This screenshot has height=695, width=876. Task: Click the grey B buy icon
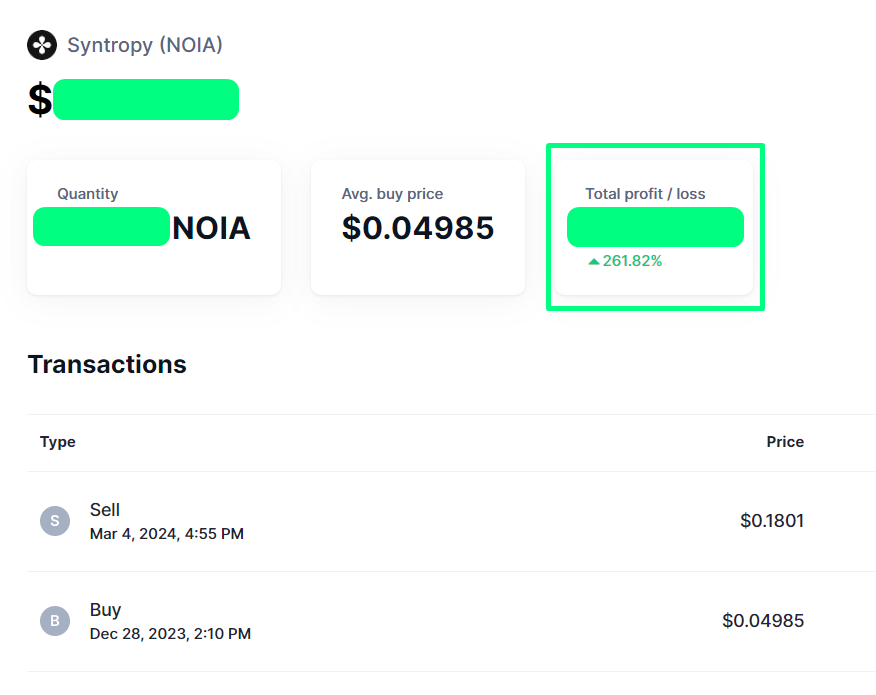coord(55,621)
